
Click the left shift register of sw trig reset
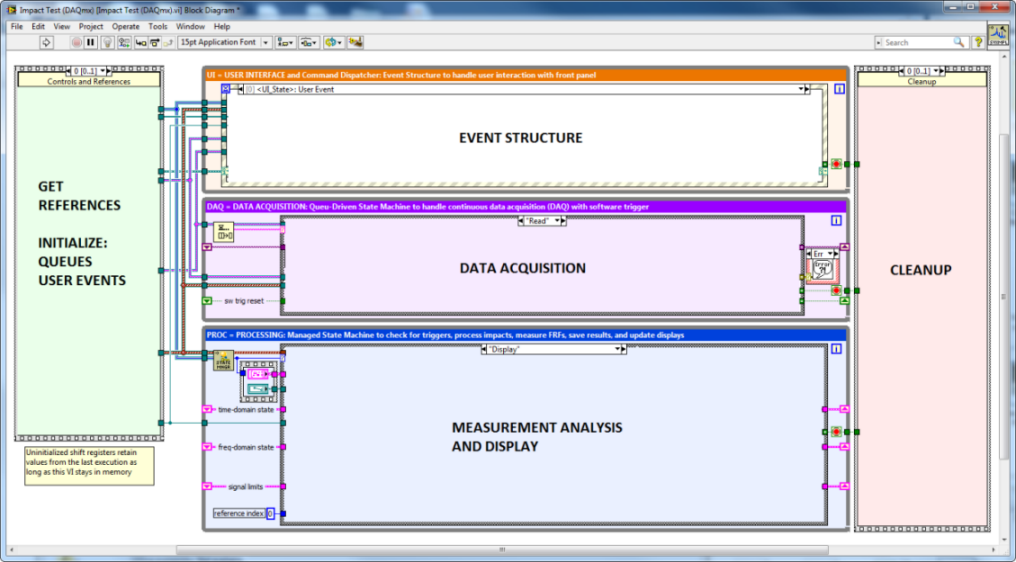[207, 301]
